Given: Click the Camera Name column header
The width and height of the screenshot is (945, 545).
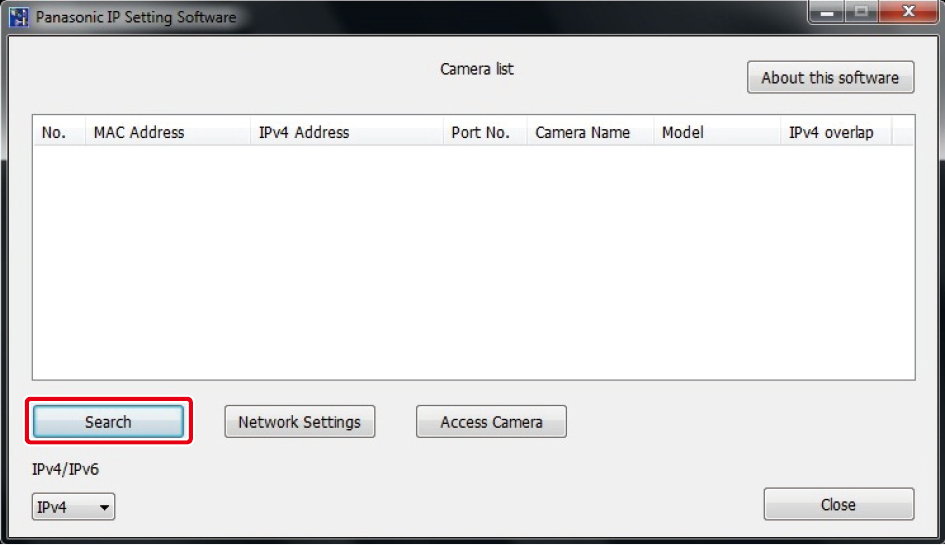Looking at the screenshot, I should click(590, 132).
